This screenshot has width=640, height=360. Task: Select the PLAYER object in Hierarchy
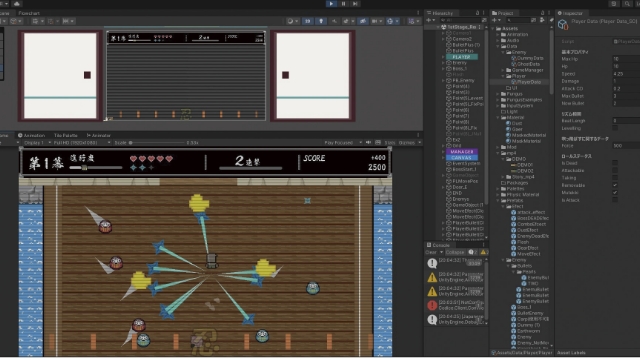tap(462, 57)
